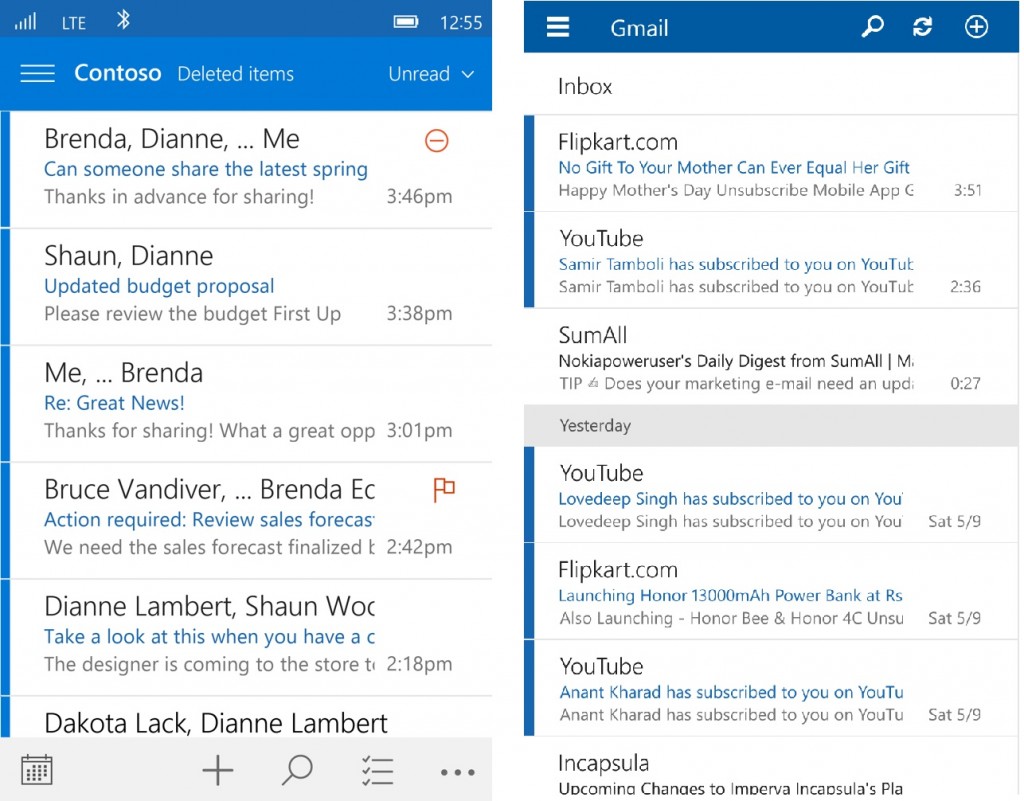
Task: Open more options ellipsis in bottom bar
Action: 457,772
